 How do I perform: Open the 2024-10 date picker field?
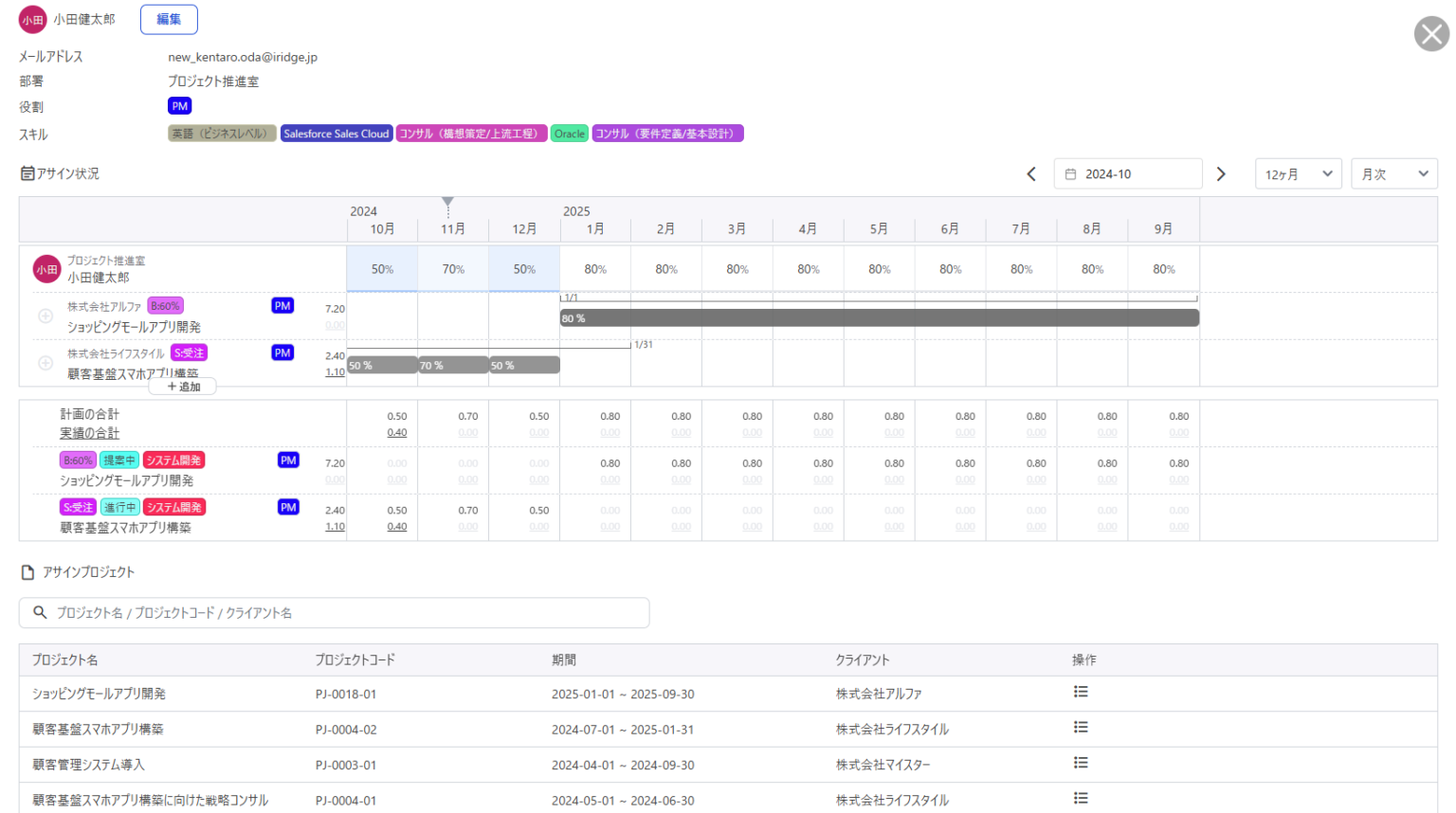click(1128, 174)
